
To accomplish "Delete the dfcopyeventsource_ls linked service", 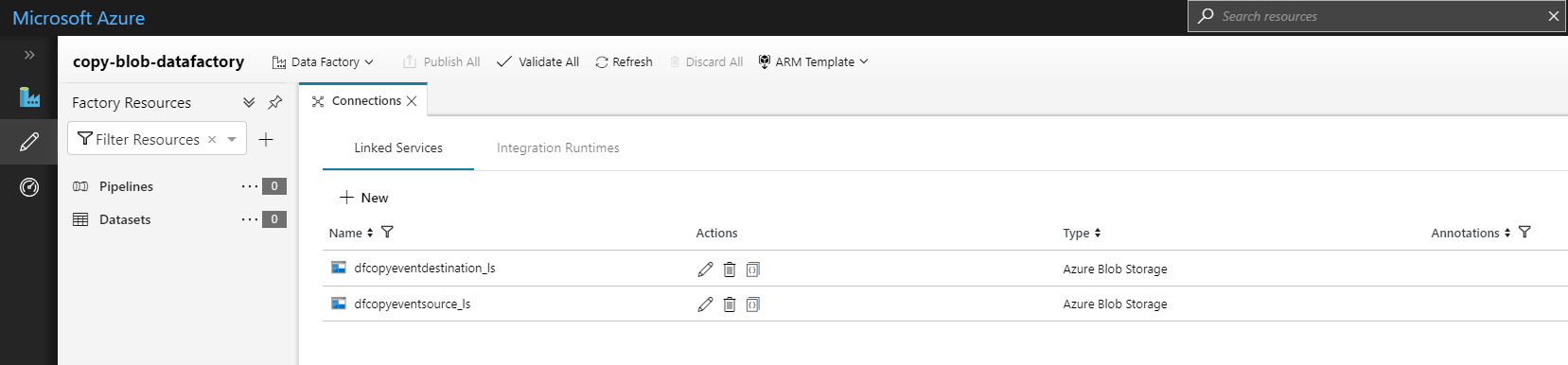I will pyautogui.click(x=730, y=304).
